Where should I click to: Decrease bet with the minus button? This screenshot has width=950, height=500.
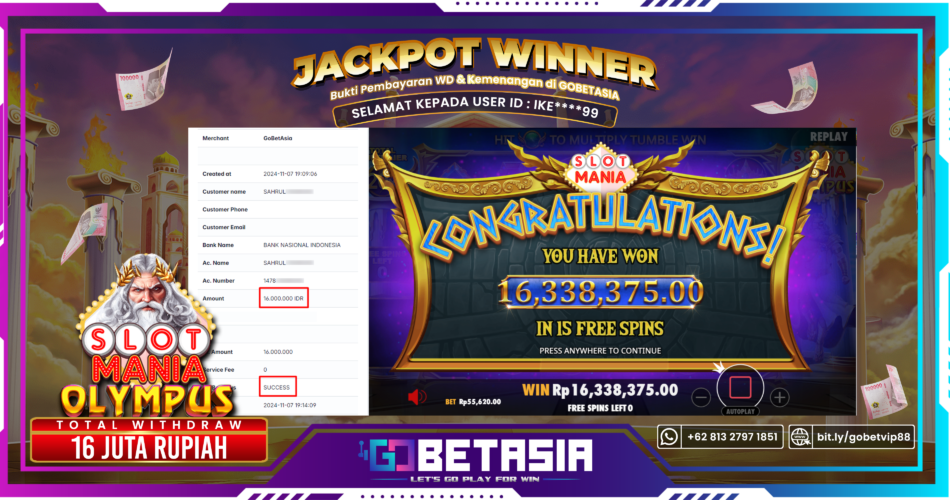701,398
